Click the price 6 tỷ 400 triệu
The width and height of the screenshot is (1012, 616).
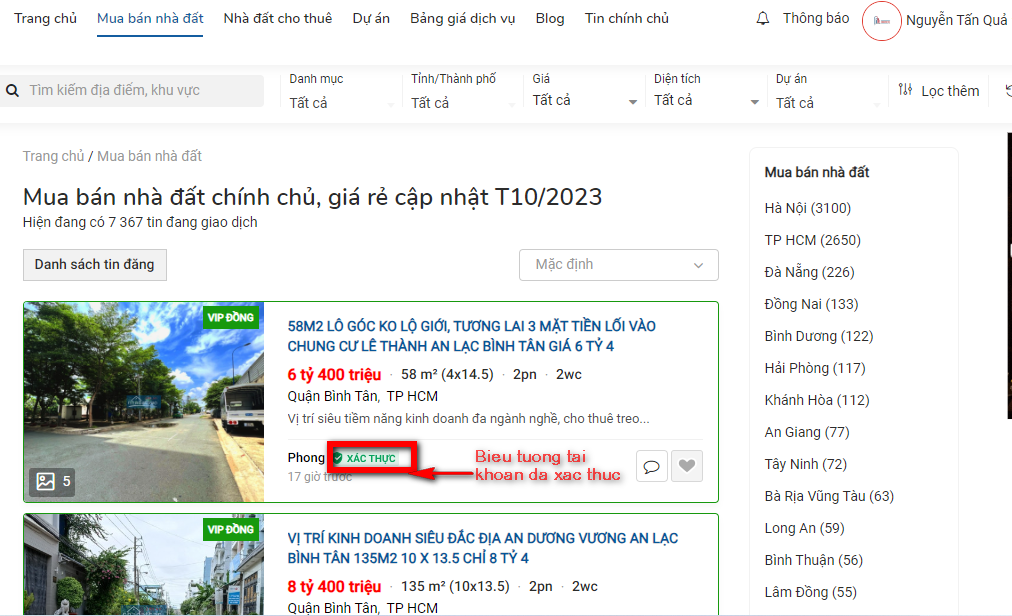[334, 375]
